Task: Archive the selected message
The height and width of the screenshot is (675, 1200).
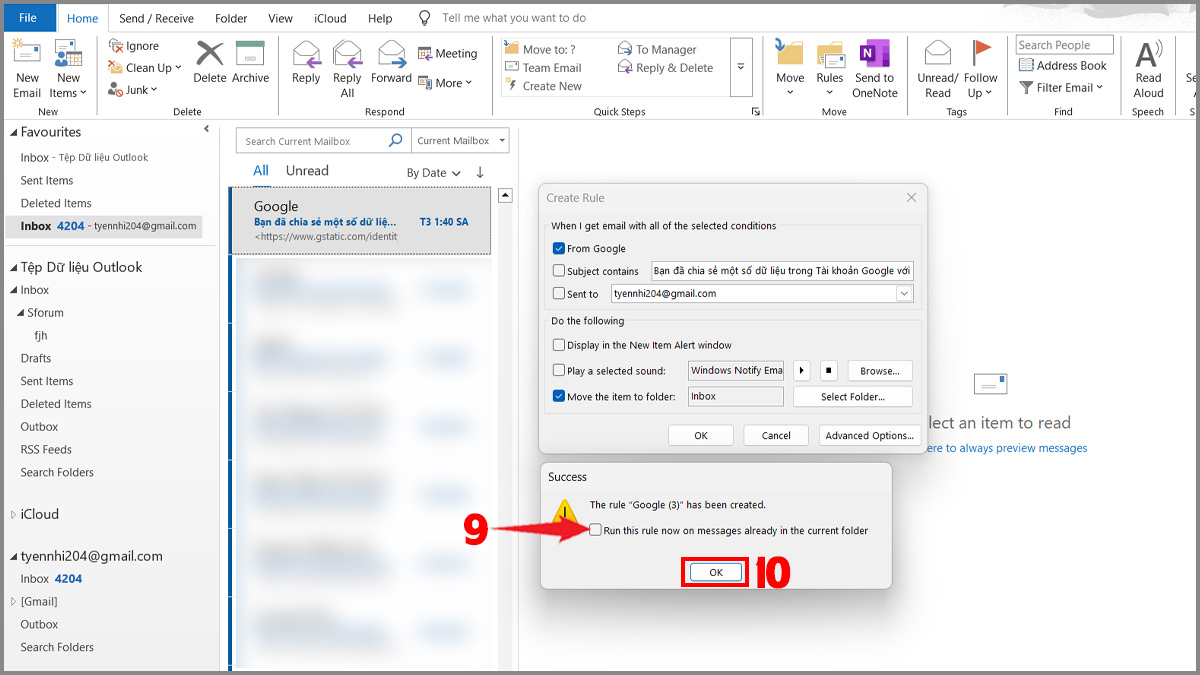Action: pos(250,62)
